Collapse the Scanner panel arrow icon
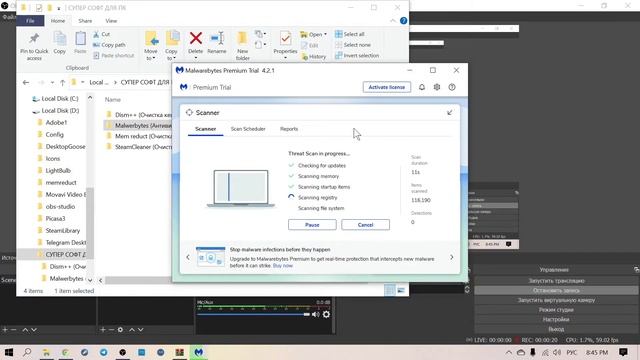Screen dimensions: 640x360 coord(449,113)
